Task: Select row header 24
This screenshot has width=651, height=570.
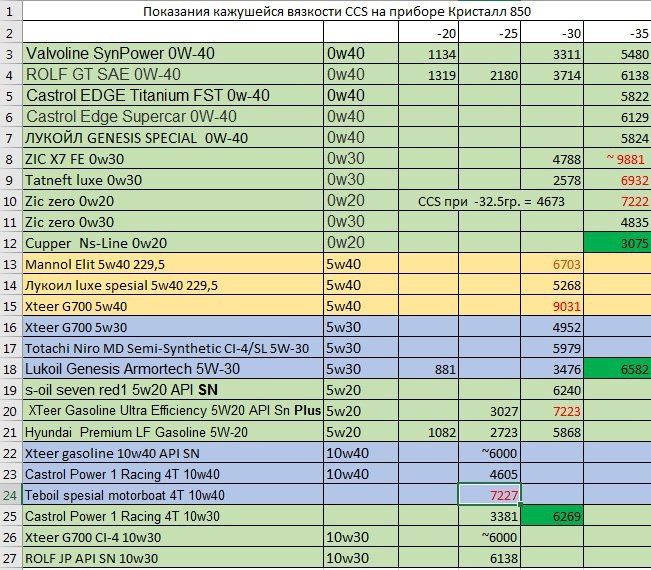Action: pyautogui.click(x=11, y=495)
